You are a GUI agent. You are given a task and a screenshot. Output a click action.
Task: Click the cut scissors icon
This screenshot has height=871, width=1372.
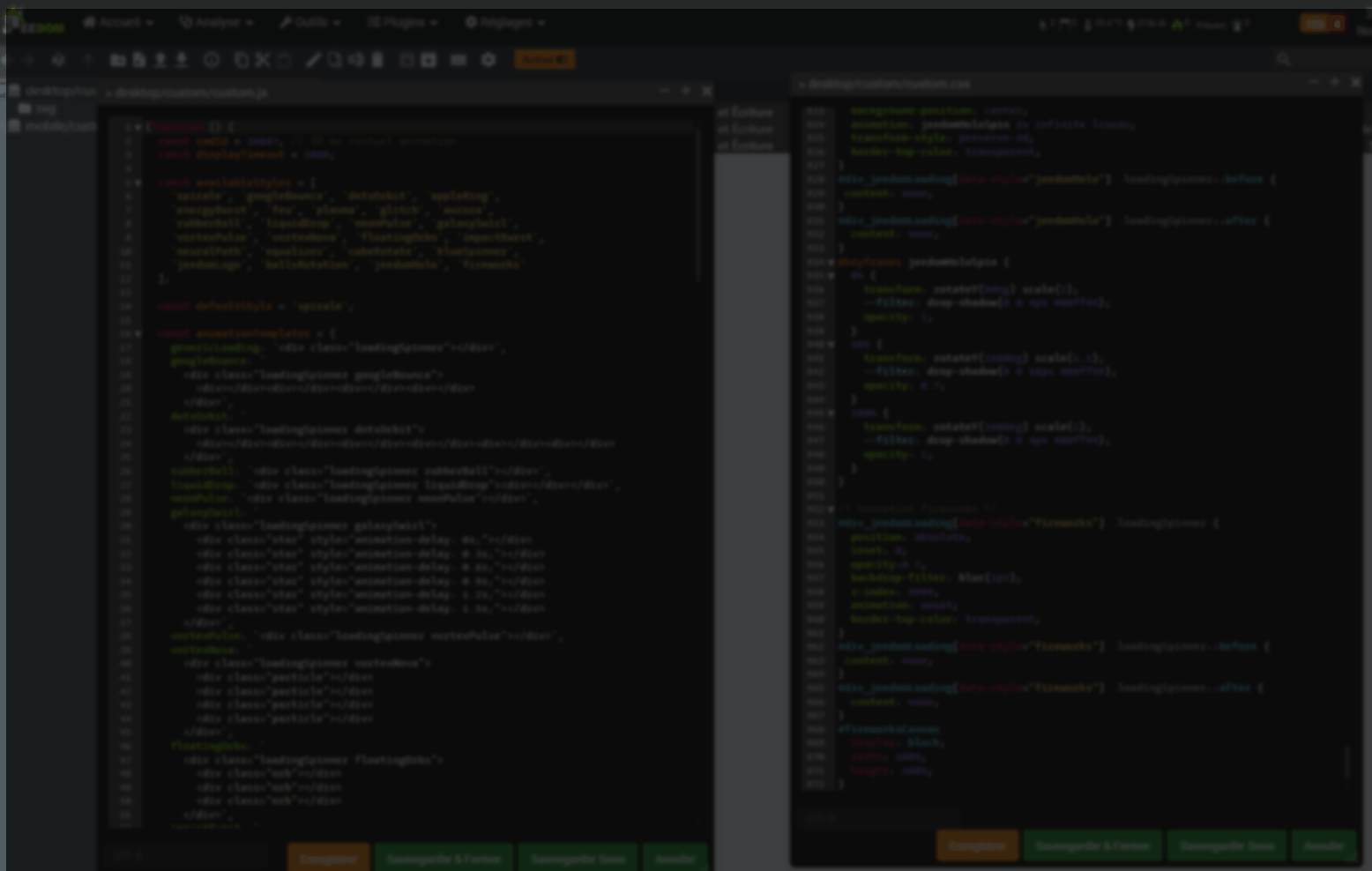point(263,60)
